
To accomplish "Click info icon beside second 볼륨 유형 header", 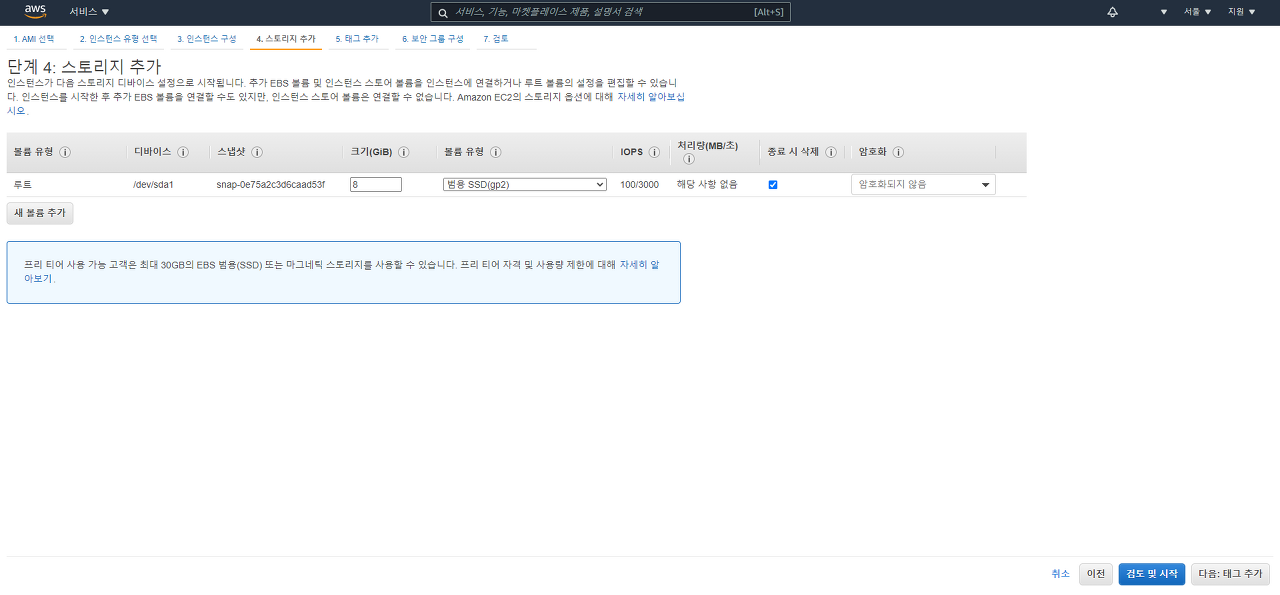I will click(x=496, y=152).
